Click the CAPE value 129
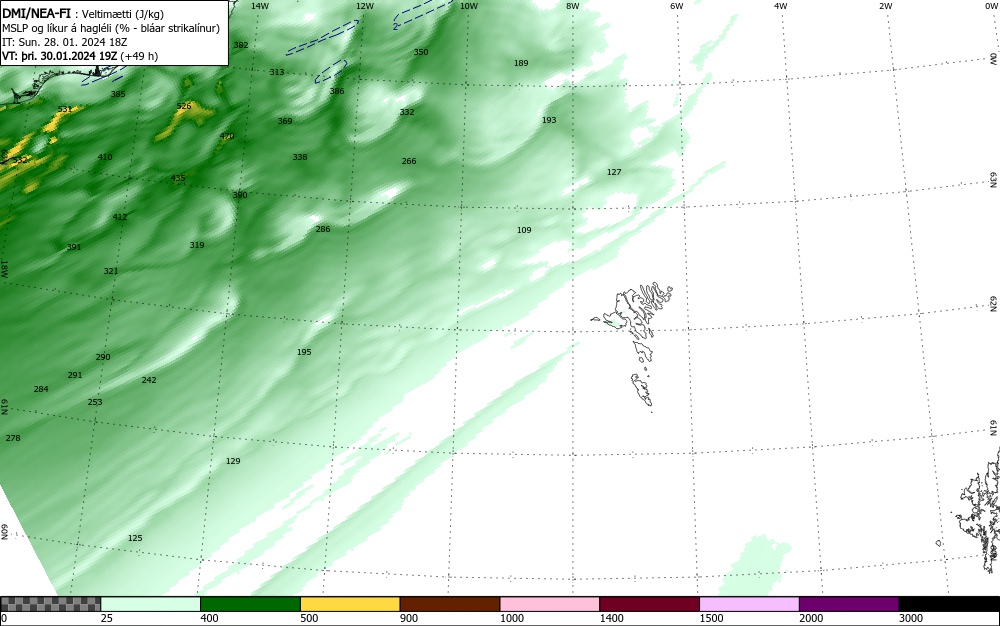The image size is (1000, 626). [x=233, y=461]
